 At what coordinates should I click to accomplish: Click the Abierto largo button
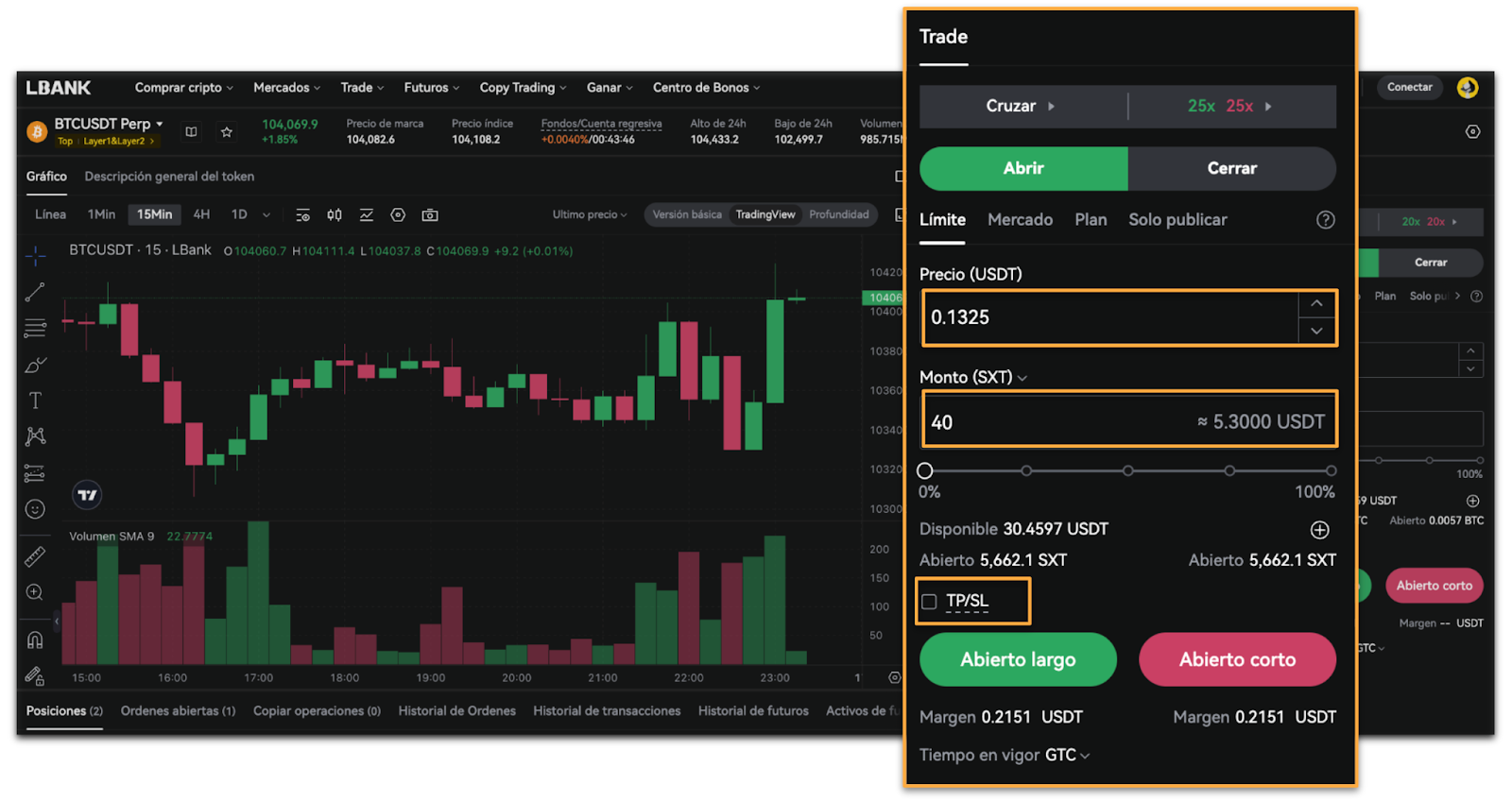click(x=1018, y=660)
